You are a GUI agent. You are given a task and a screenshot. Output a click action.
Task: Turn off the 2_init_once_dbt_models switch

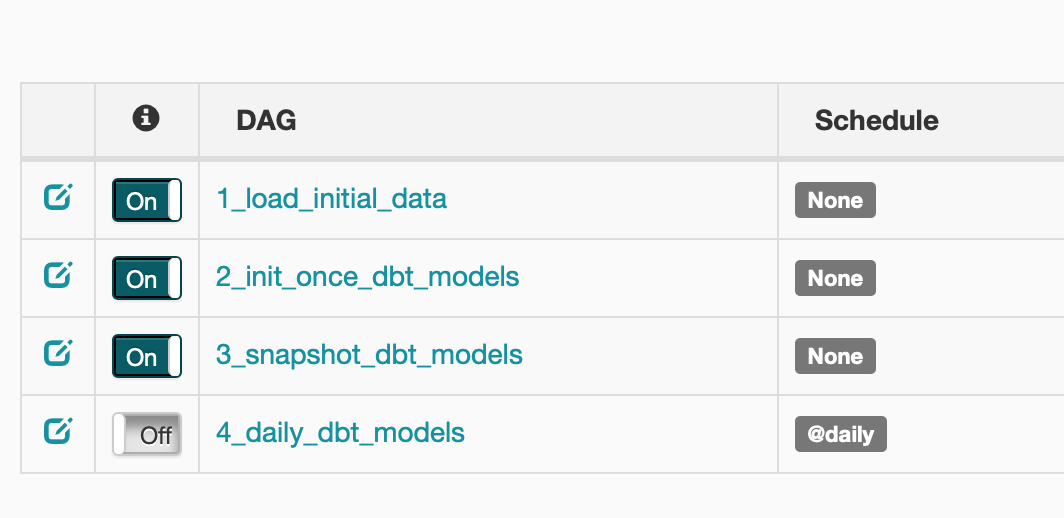(147, 278)
